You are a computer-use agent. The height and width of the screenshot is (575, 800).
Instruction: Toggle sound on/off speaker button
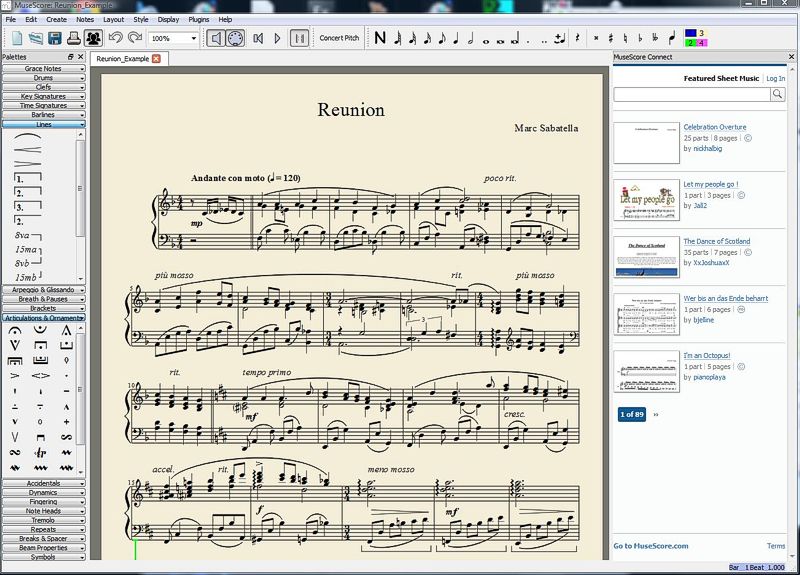(x=216, y=38)
